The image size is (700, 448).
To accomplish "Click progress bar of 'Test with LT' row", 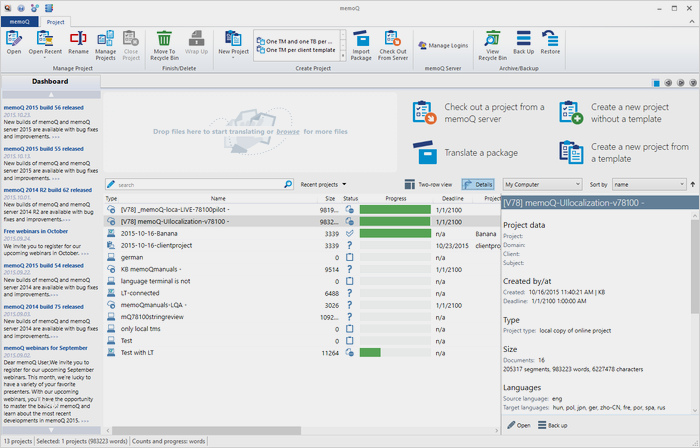I will coord(395,353).
